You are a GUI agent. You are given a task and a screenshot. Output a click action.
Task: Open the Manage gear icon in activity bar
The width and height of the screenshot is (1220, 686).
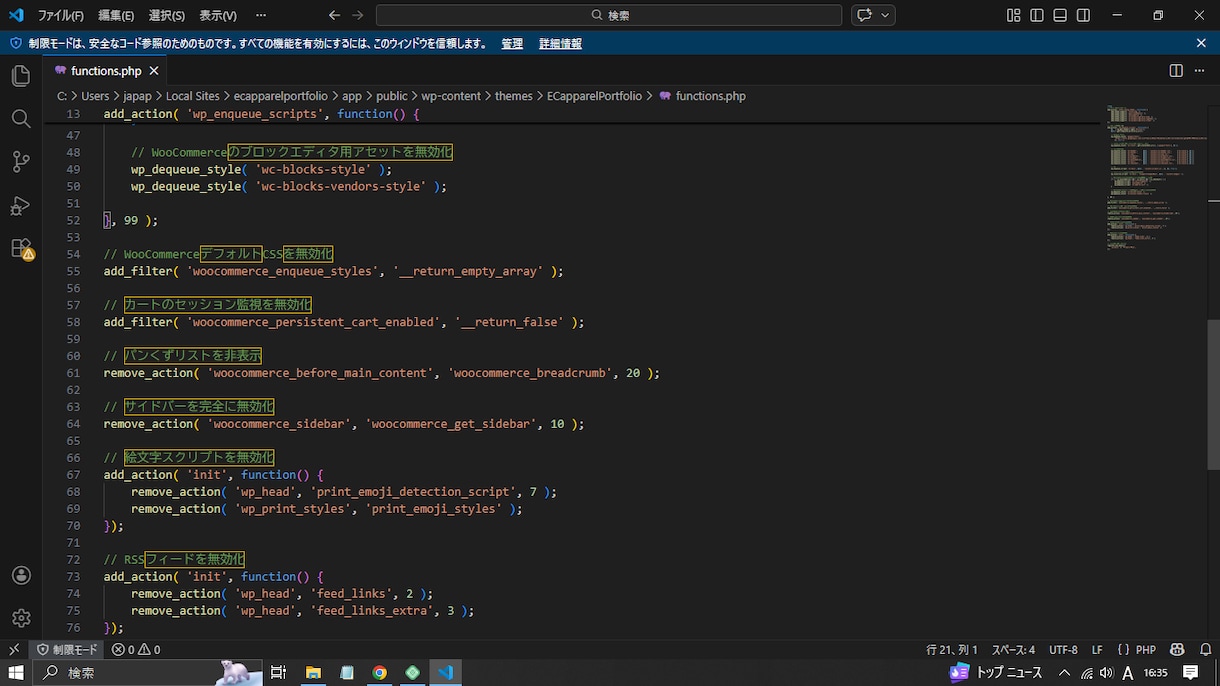pyautogui.click(x=21, y=618)
